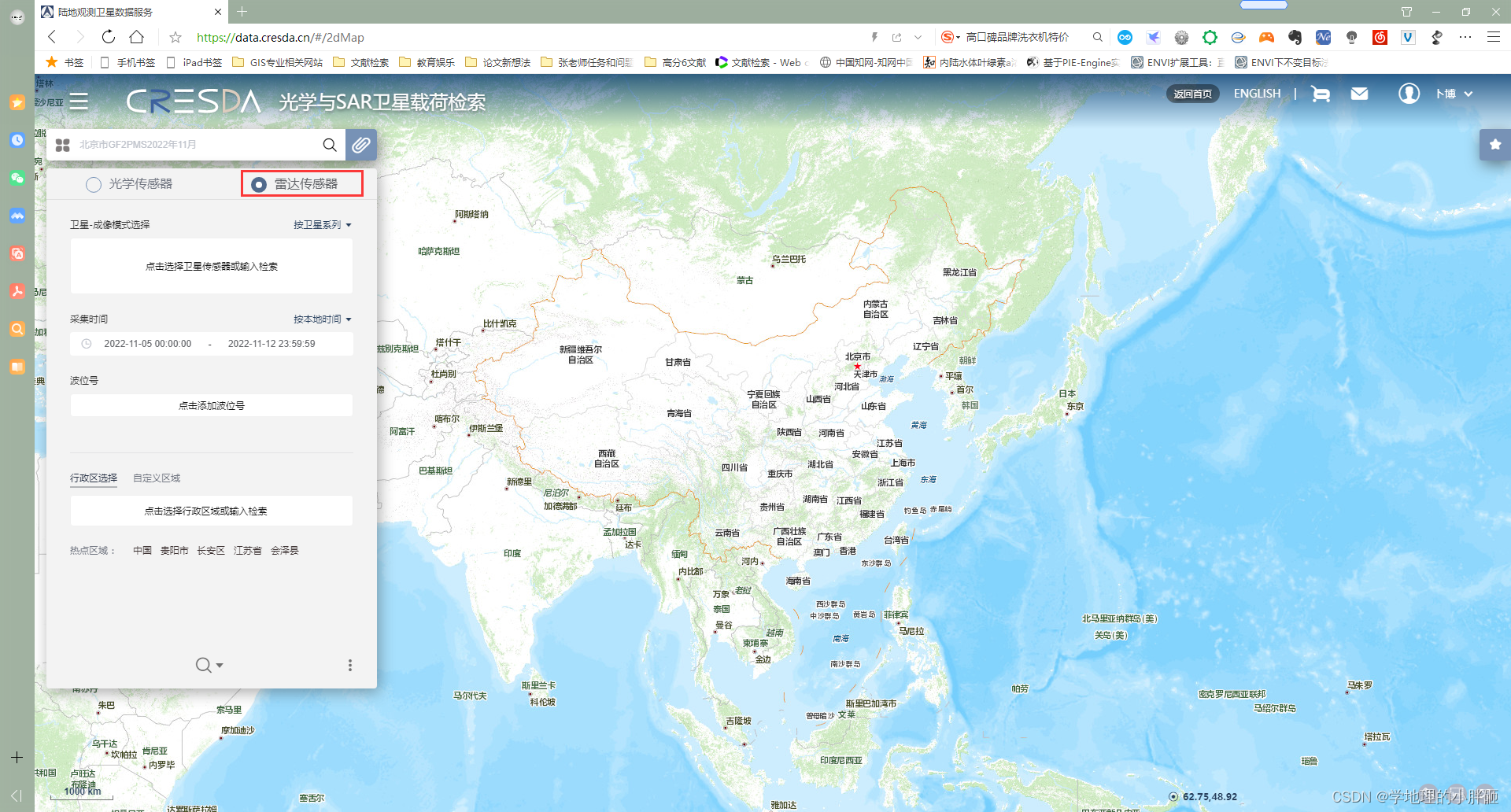The height and width of the screenshot is (812, 1511).
Task: Switch to the 自定义区域 tab
Action: [x=157, y=478]
